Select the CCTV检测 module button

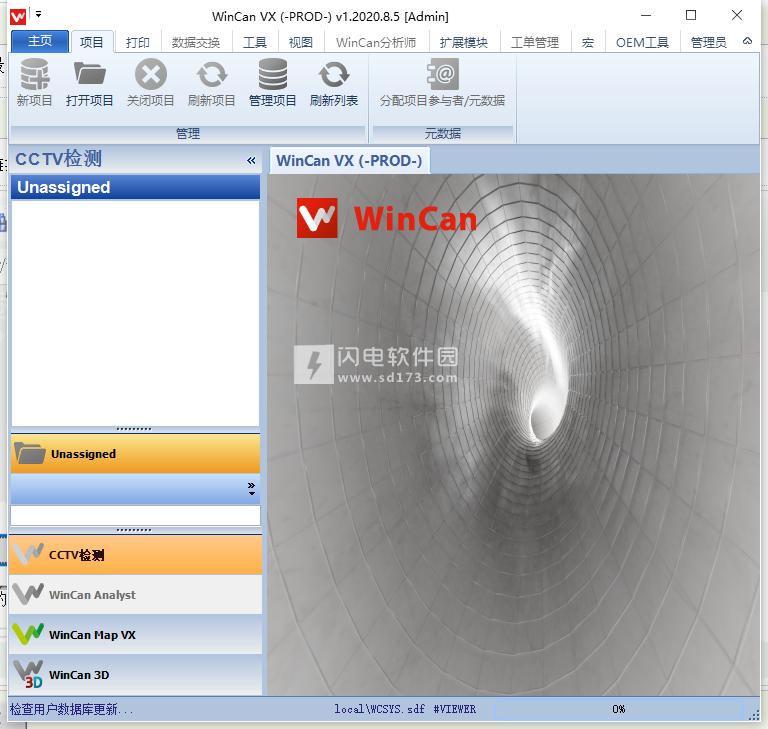coord(136,555)
